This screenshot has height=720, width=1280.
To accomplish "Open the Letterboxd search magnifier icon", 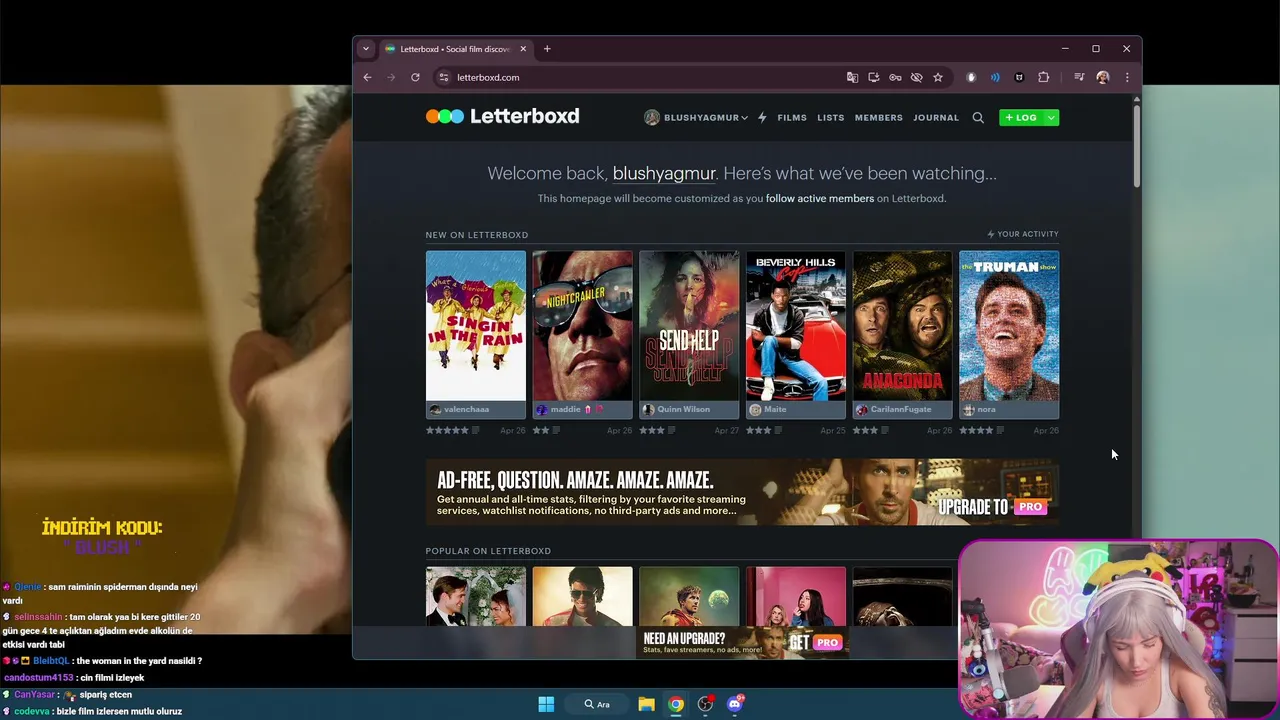I will (x=978, y=118).
